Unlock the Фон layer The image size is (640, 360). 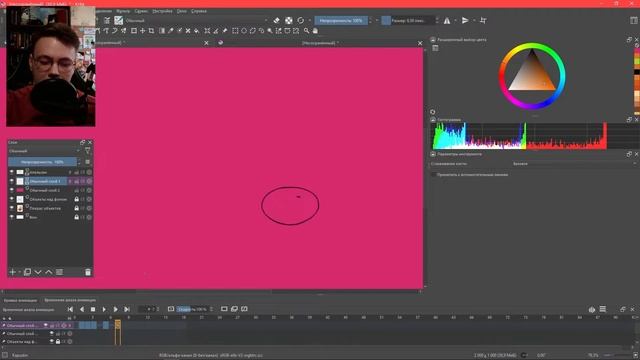(x=76, y=217)
